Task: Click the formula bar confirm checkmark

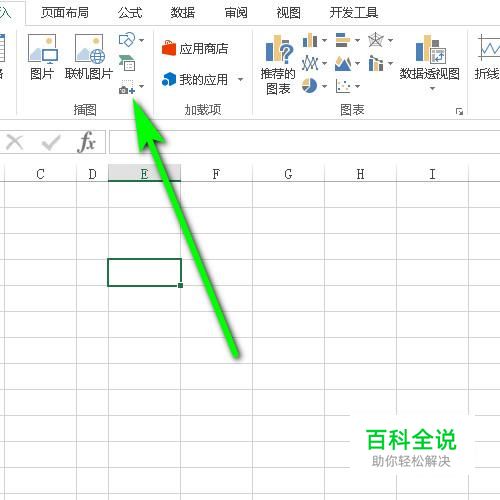Action: click(x=51, y=142)
